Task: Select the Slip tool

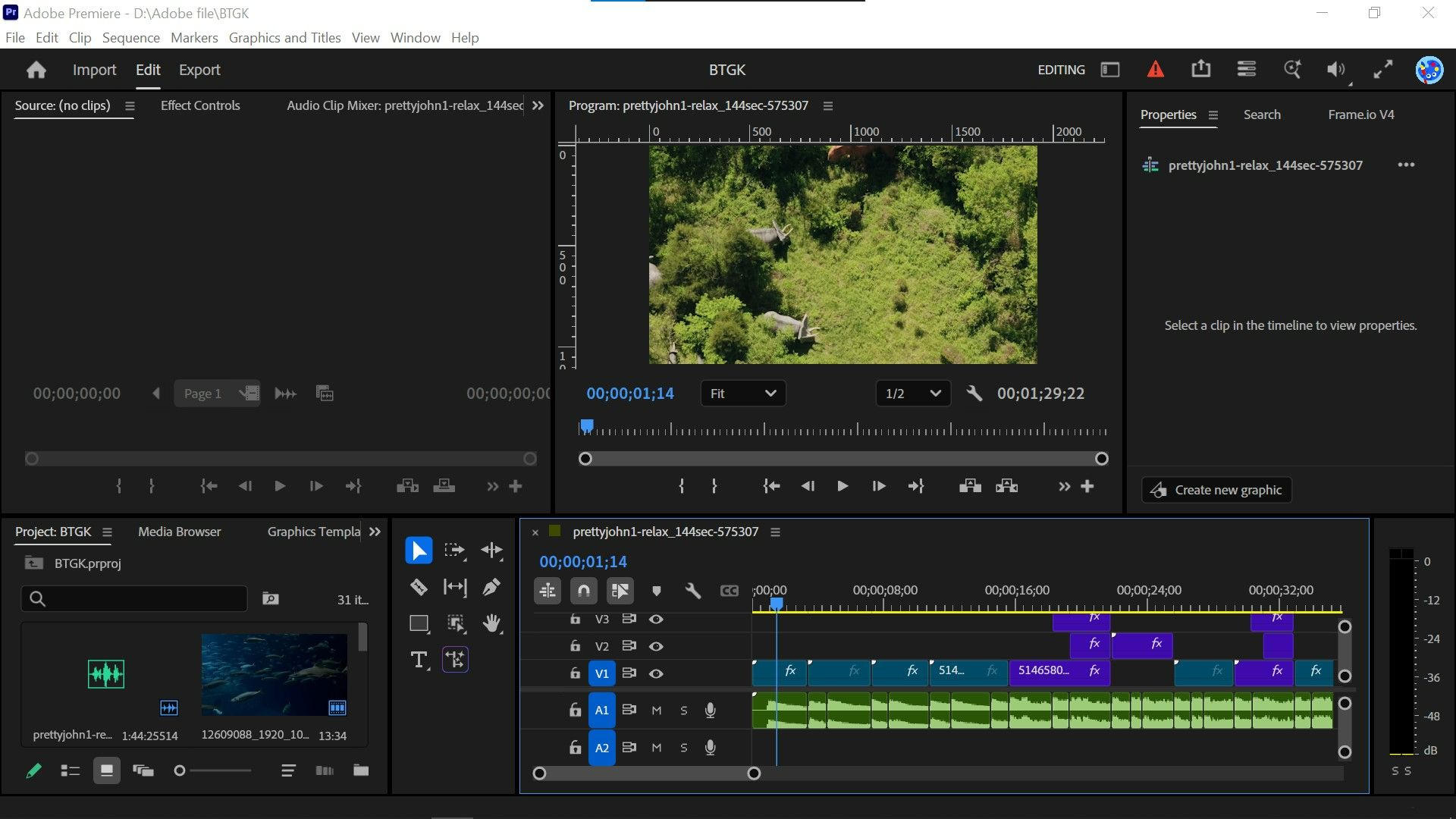Action: coord(455,587)
